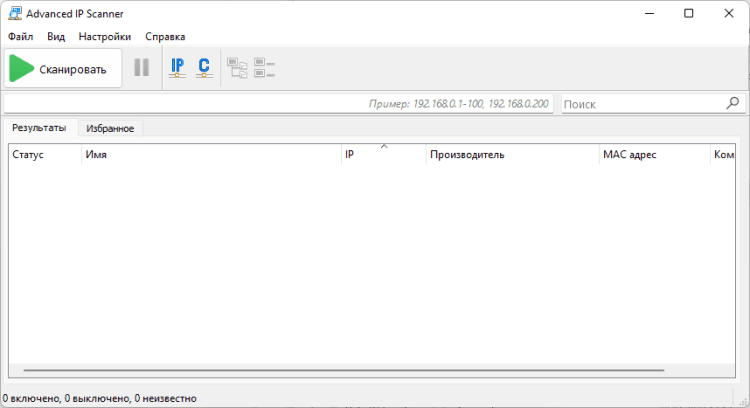Click the collapse all list icon
Viewport: 750px width, 408px height.
[x=264, y=68]
